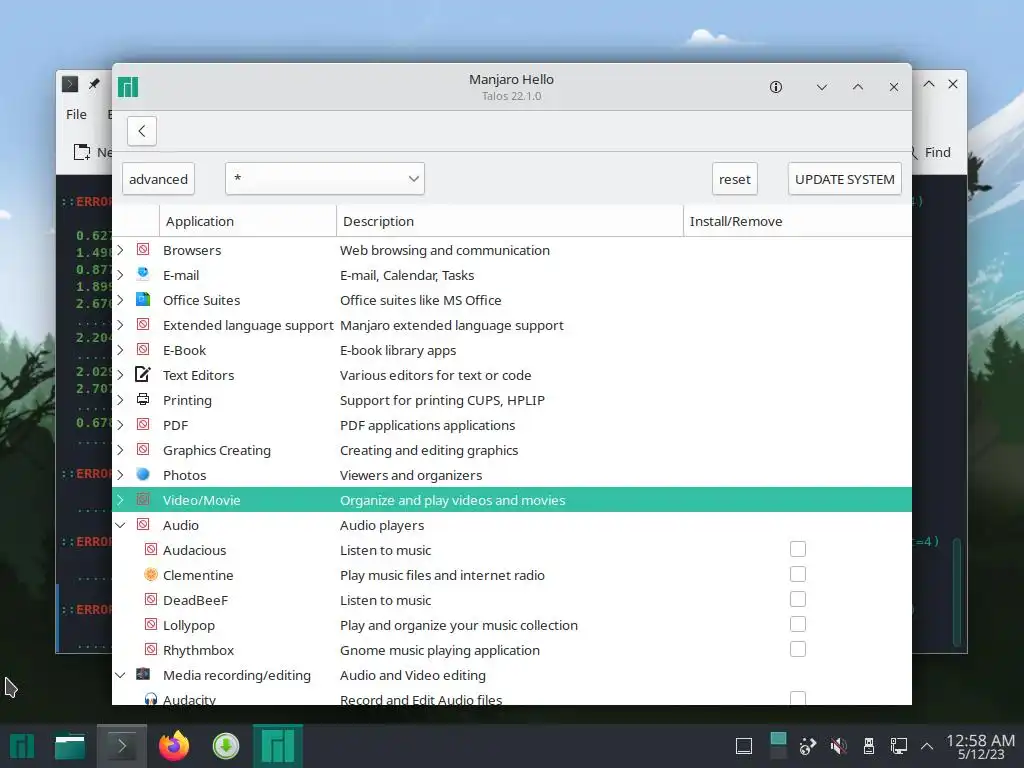1024x768 pixels.
Task: Collapse the Audio category
Action: point(120,525)
